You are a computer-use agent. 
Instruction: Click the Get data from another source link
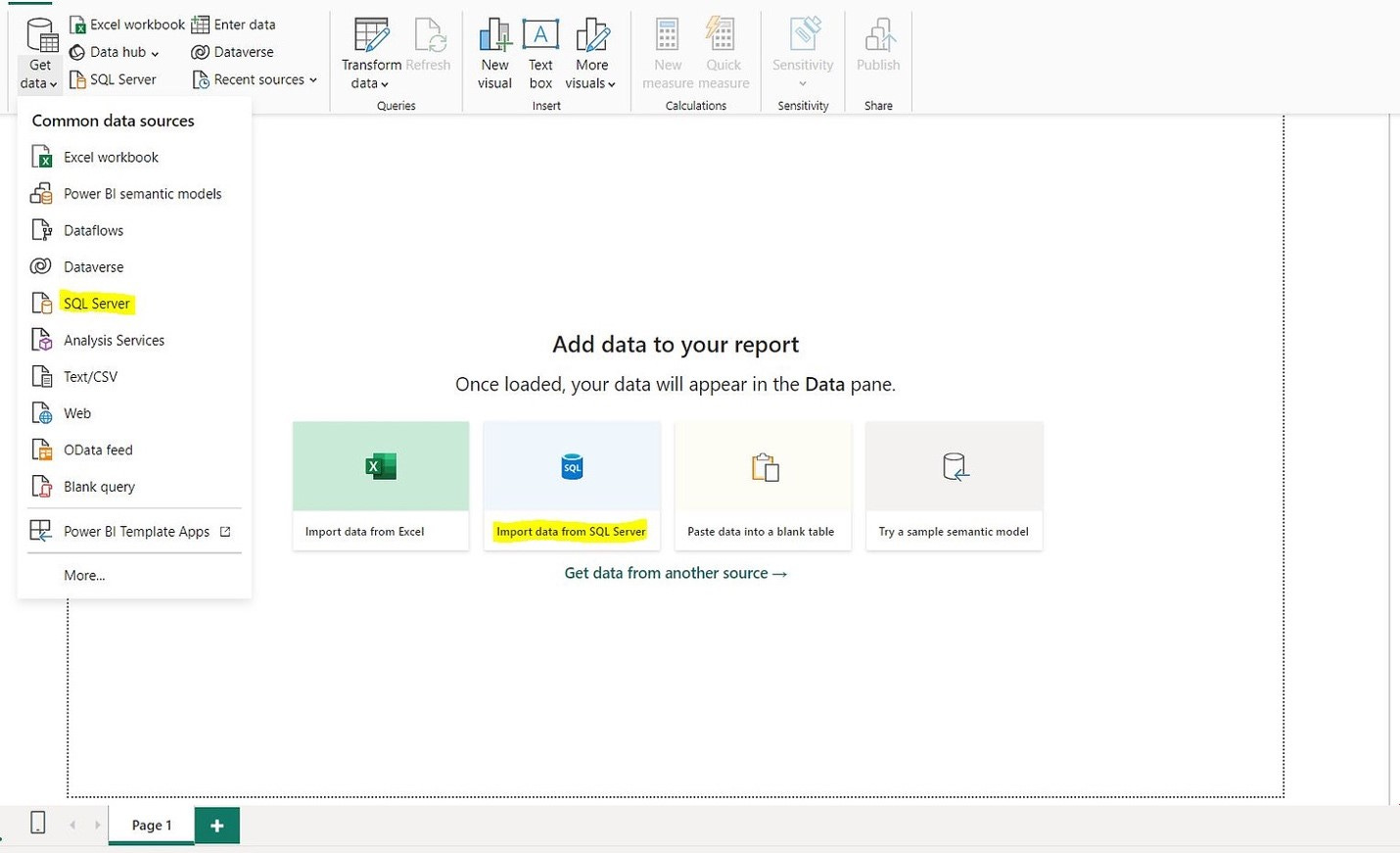click(676, 573)
